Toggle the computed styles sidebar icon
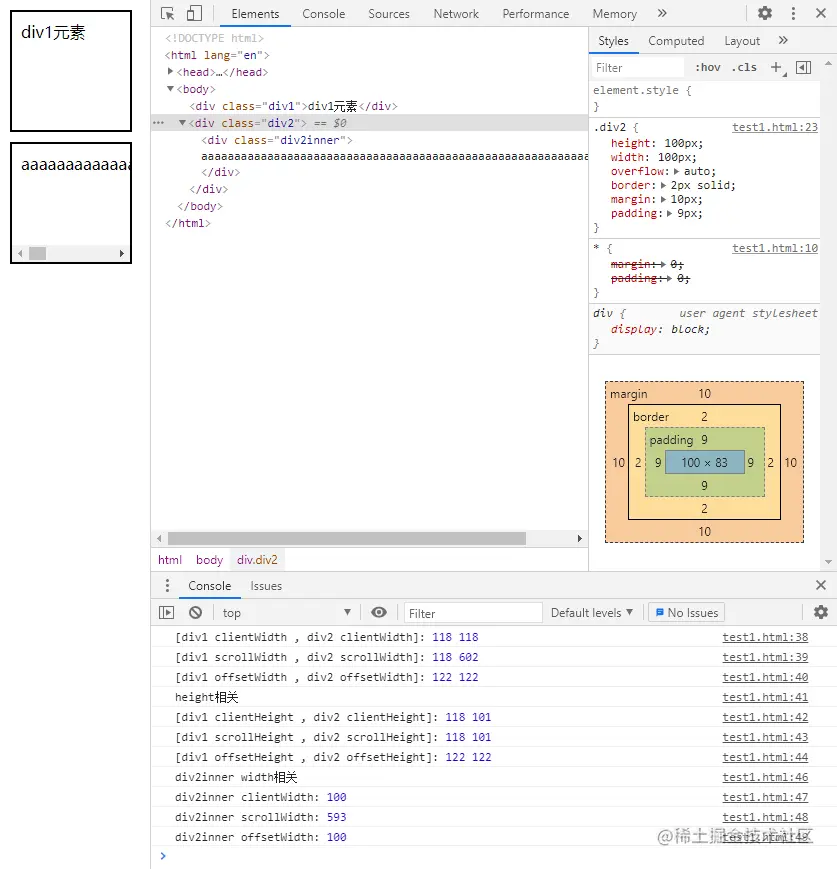837x869 pixels. (x=803, y=68)
